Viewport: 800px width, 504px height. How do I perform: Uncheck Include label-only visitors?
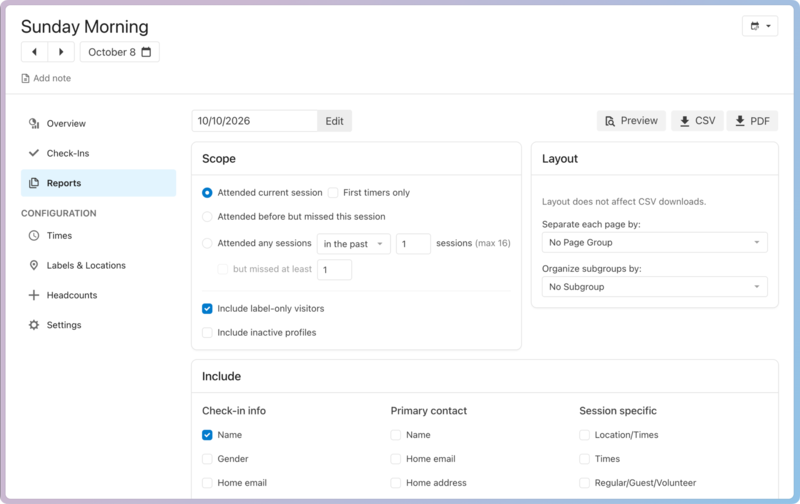pos(208,309)
